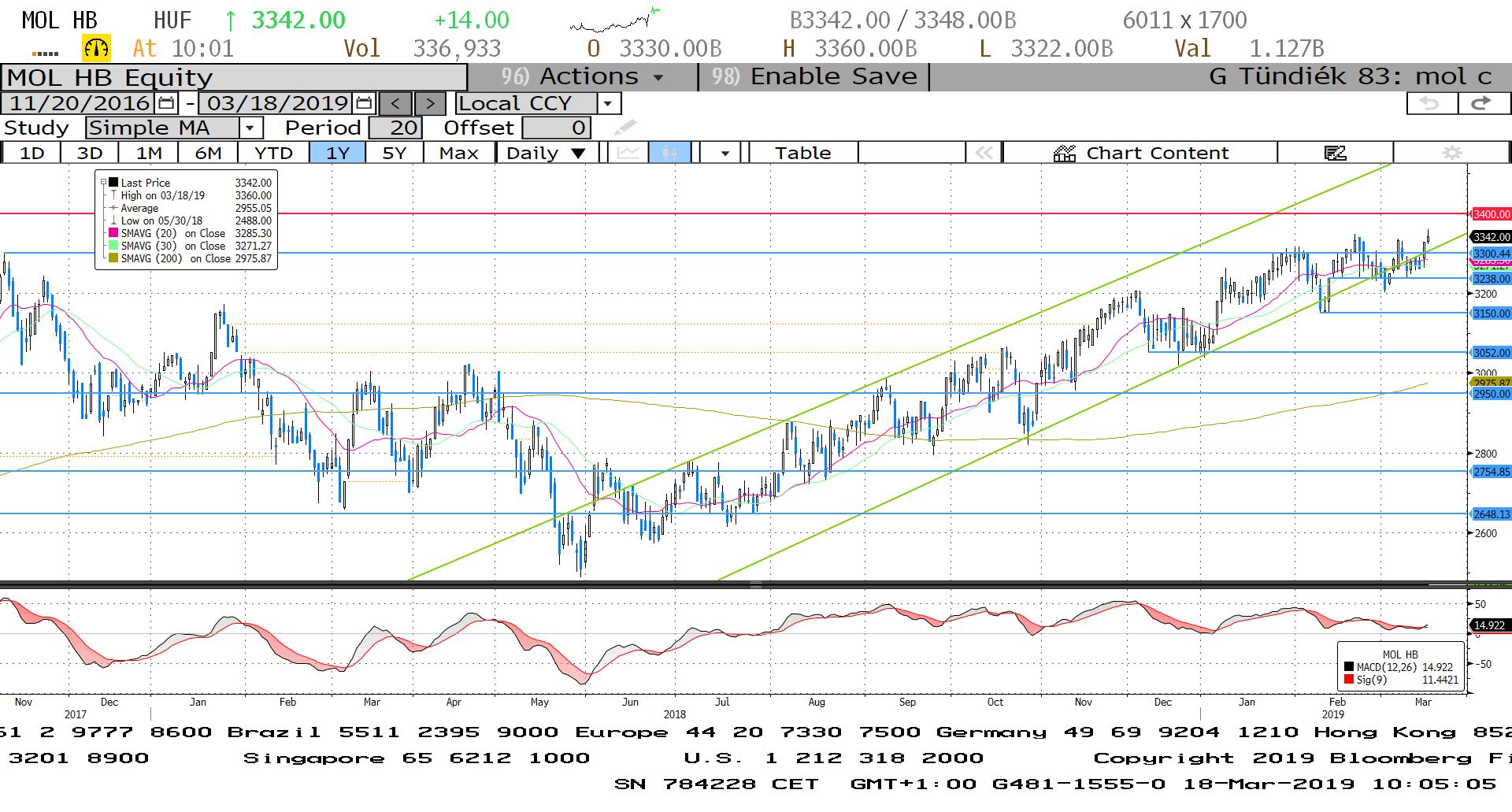Select the 3052.00 horizontal line label
Viewport: 1512px width, 812px height.
1491,353
